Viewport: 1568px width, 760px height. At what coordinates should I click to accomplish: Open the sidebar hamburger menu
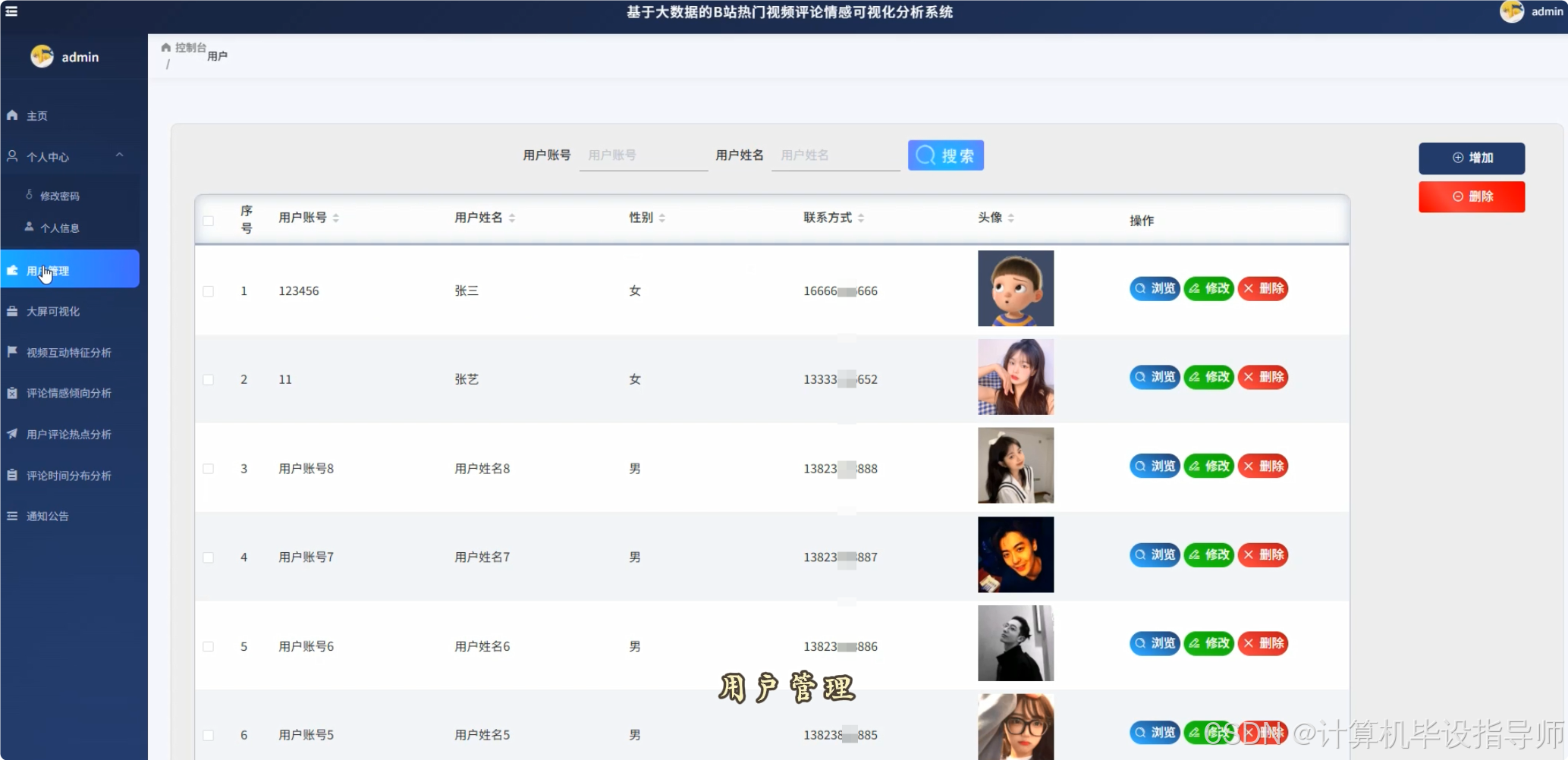(x=11, y=11)
